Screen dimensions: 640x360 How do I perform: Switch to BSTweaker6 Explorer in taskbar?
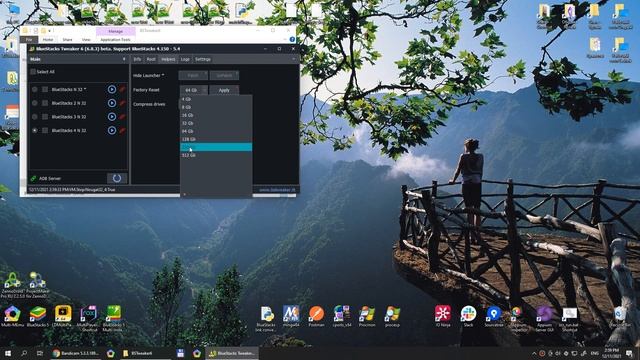click(x=146, y=353)
